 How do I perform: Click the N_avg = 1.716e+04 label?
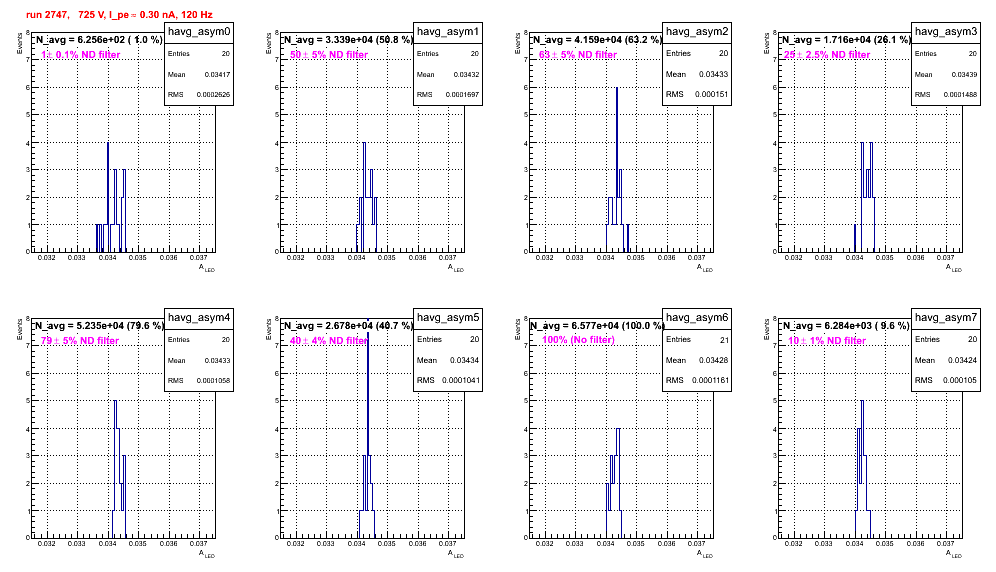[x=846, y=39]
